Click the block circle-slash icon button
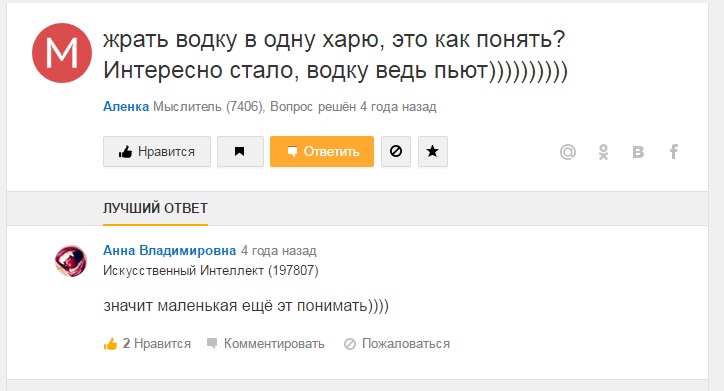Screen dimensions: 724x391 pos(396,151)
